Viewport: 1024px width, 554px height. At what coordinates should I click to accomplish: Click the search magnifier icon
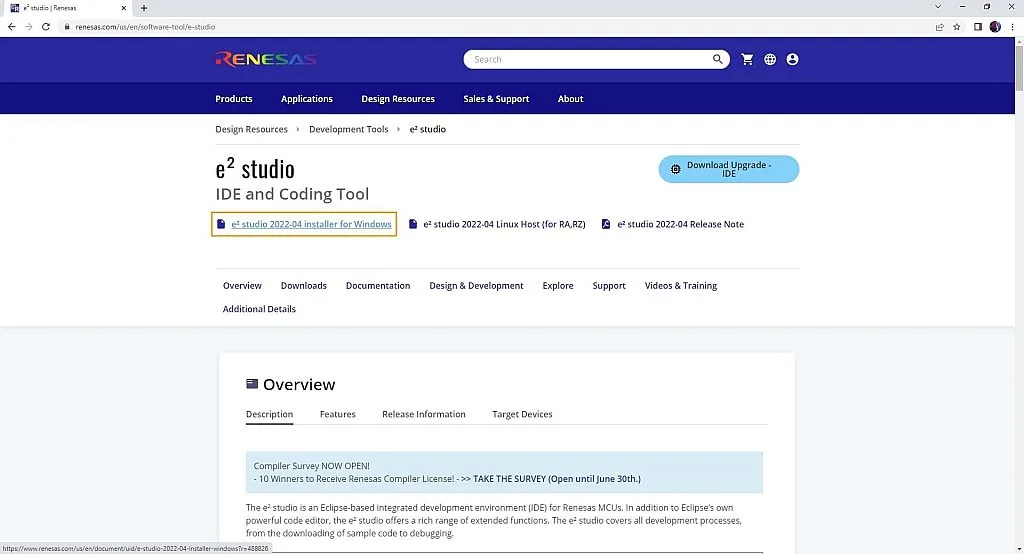(x=717, y=59)
